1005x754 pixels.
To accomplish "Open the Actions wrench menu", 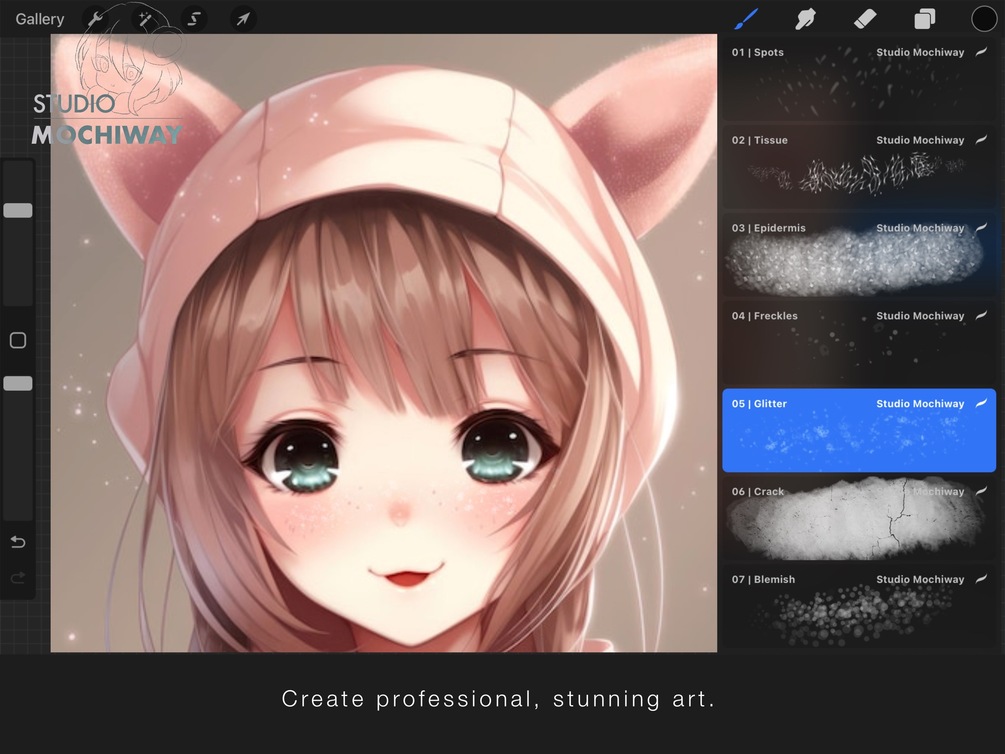I will [x=96, y=19].
